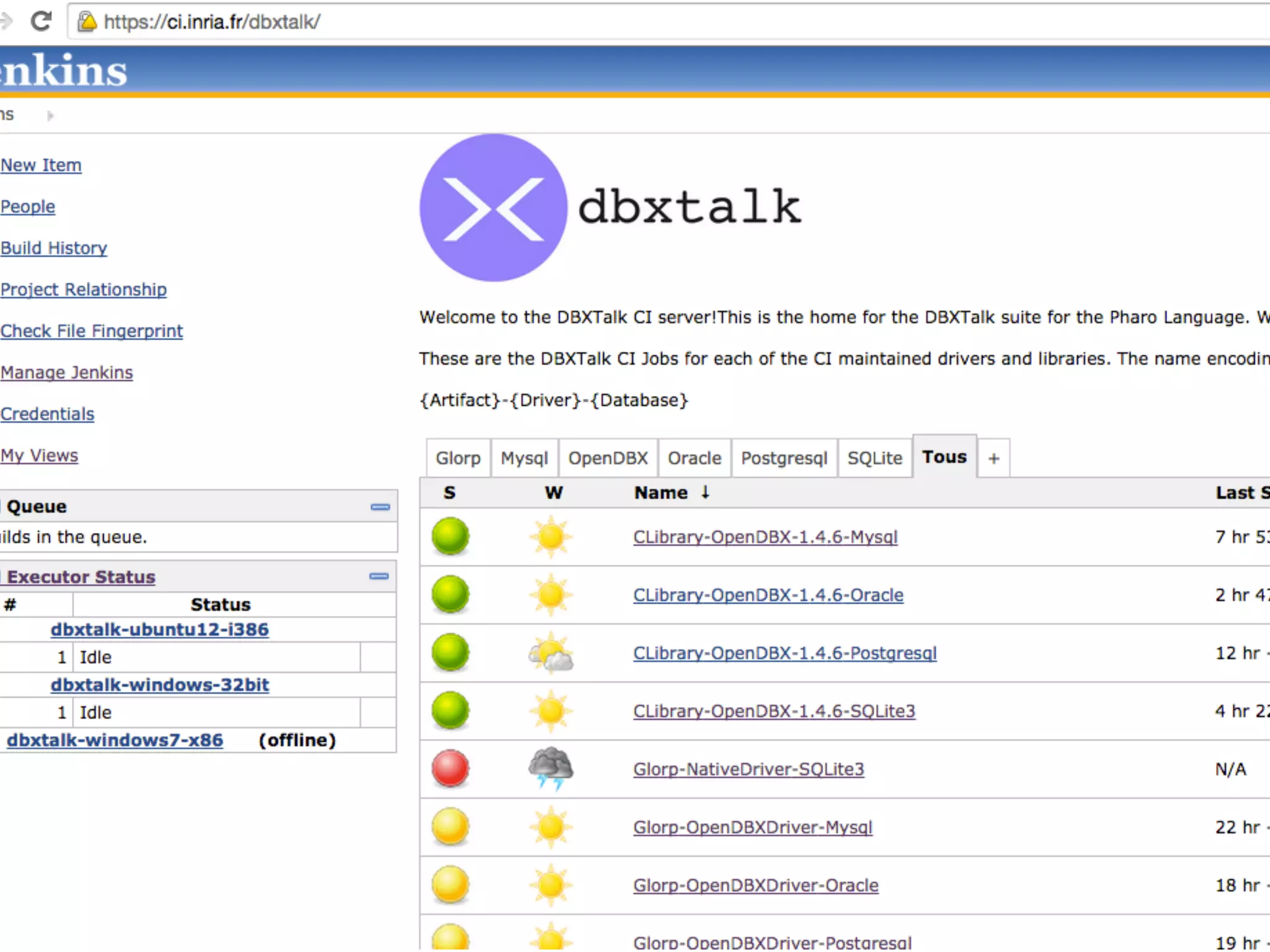
Task: Open the CLibrary-OpenDBX-1.4.6-SQLite3 job
Action: pyautogui.click(x=774, y=711)
